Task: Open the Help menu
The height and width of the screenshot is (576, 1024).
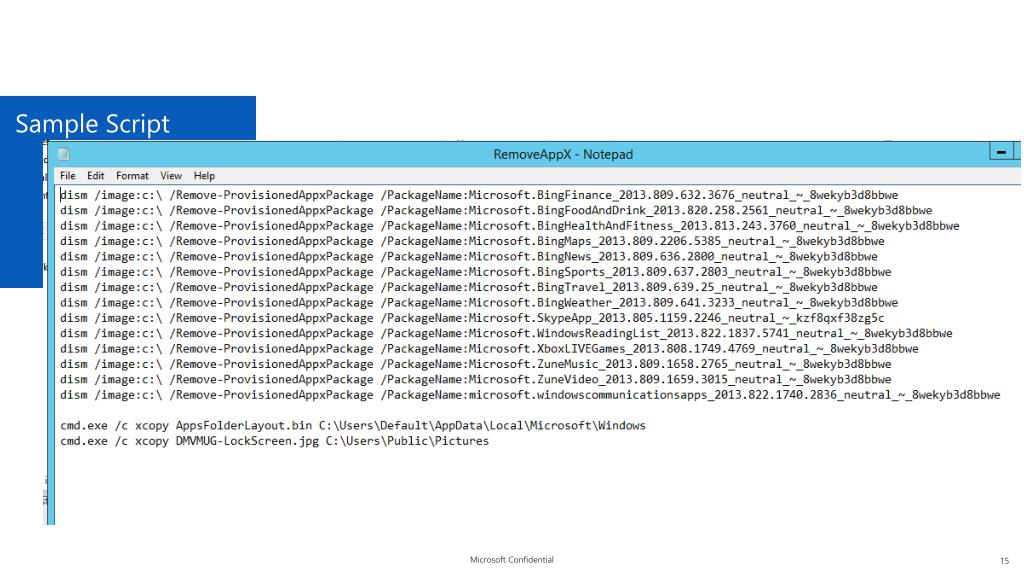Action: (x=204, y=176)
